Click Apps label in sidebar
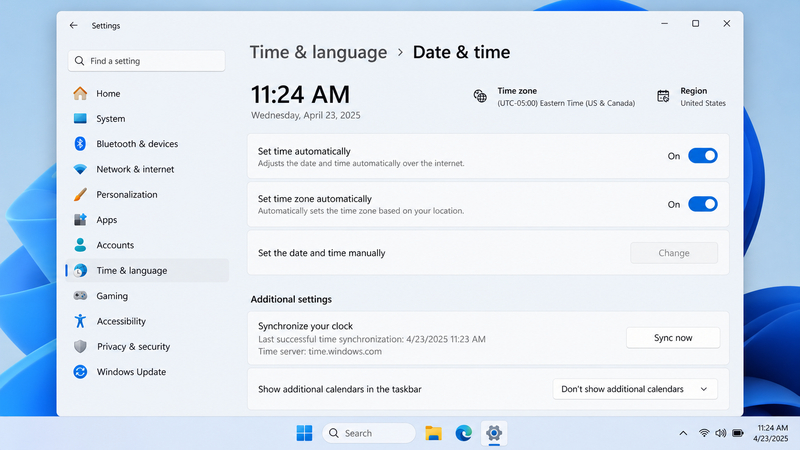 [107, 220]
